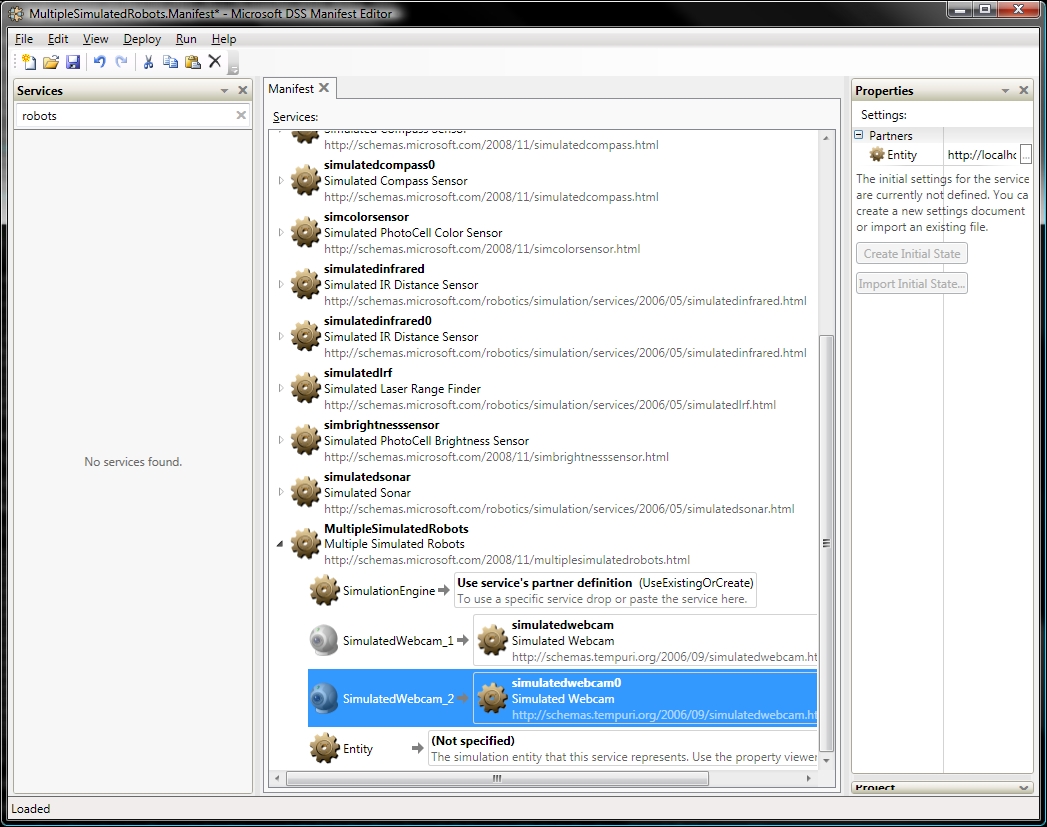The image size is (1047, 827).
Task: Click the Create Initial State button
Action: [912, 254]
